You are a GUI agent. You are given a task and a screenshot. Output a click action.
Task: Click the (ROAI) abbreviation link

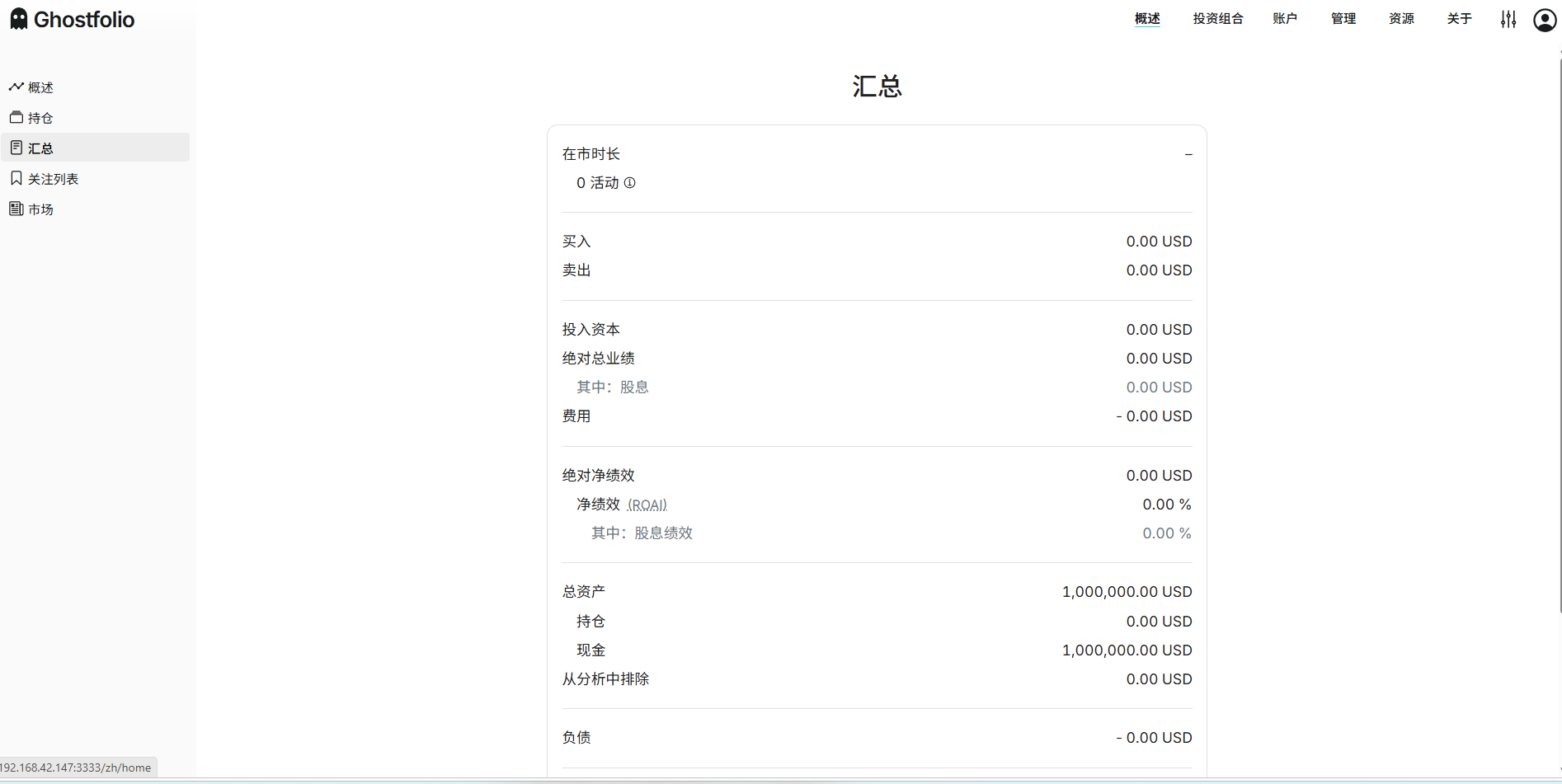click(647, 505)
